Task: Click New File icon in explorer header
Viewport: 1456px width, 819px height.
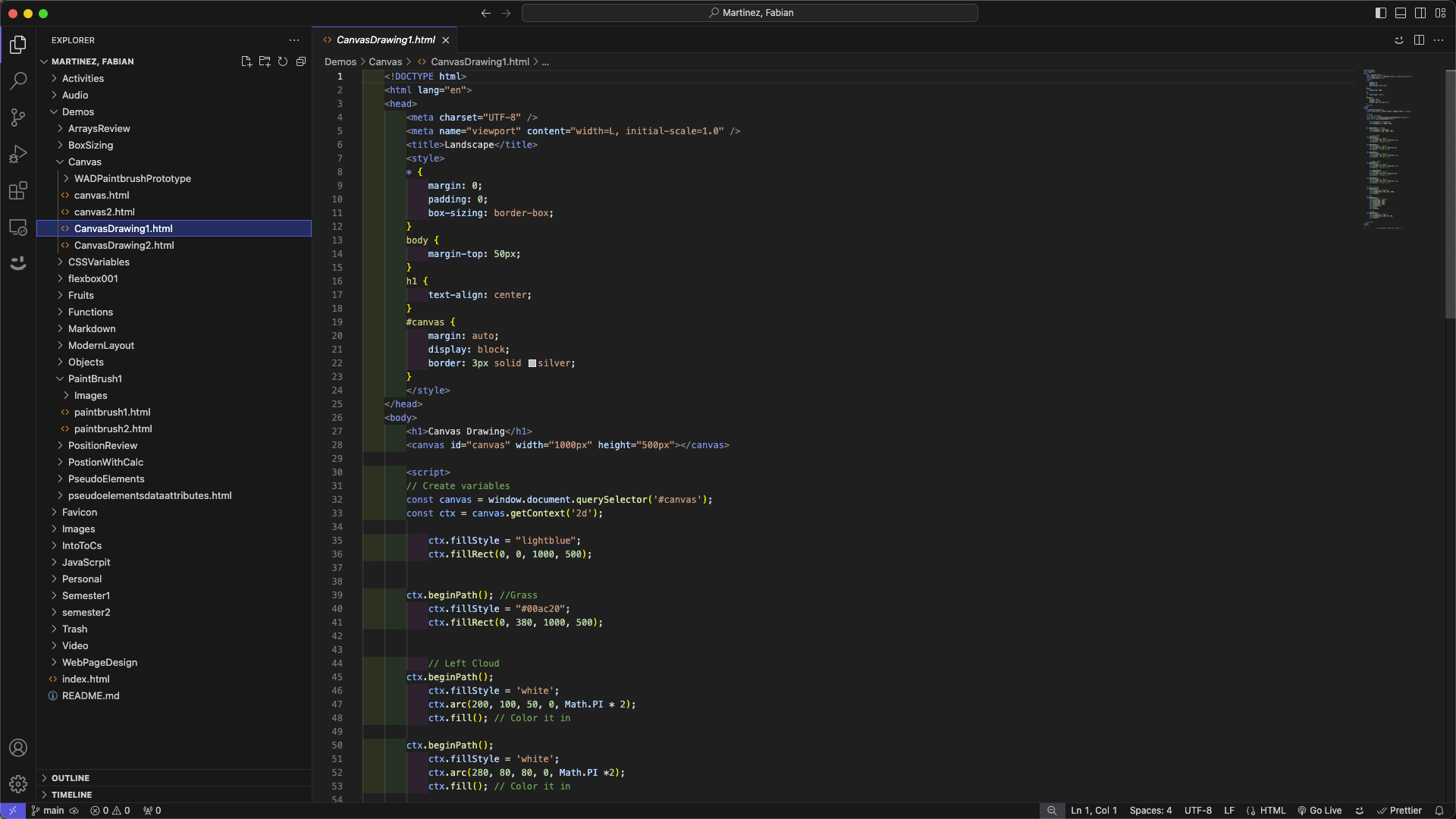Action: click(246, 61)
